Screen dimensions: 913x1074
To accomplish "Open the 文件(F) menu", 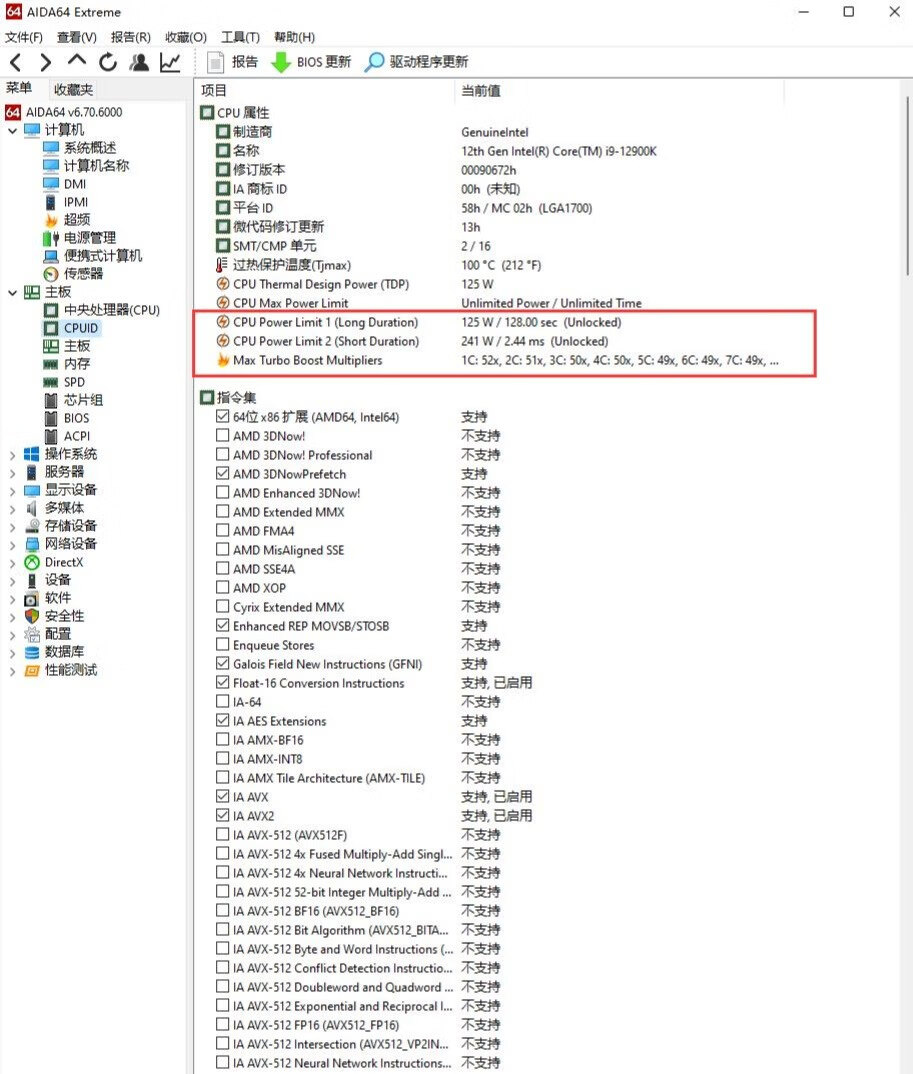I will [24, 37].
